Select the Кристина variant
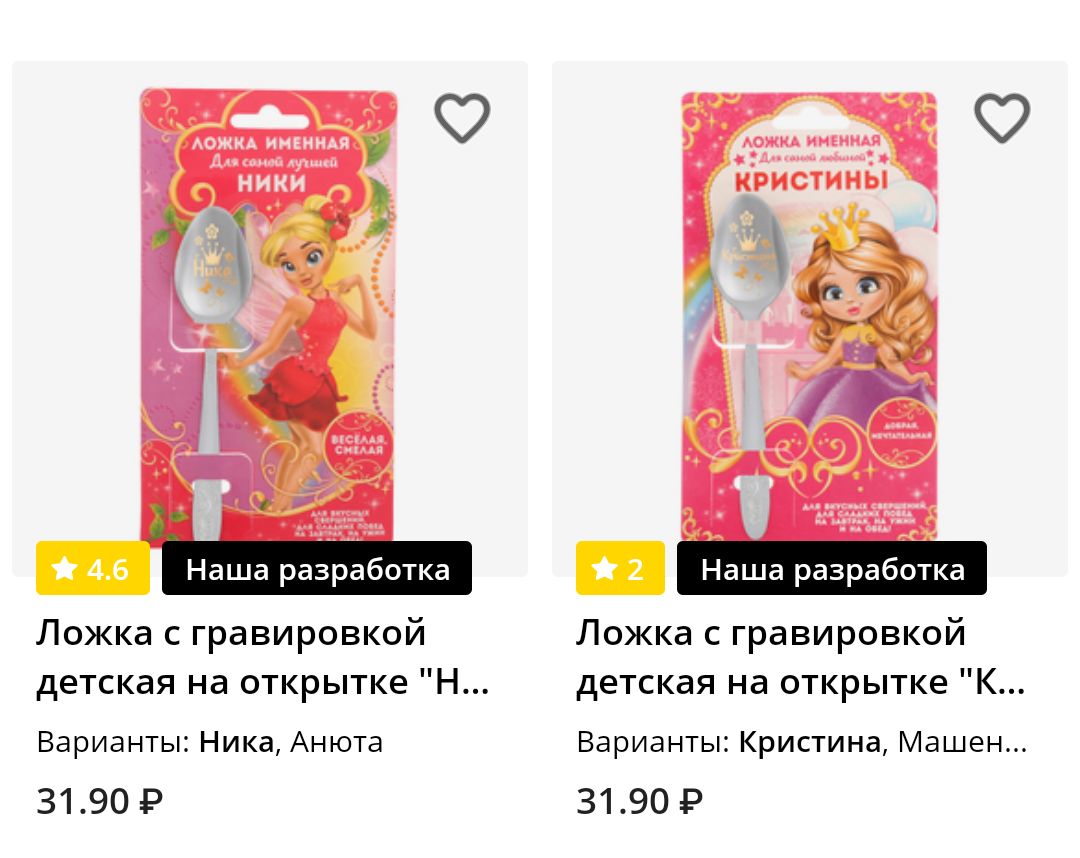 pyautogui.click(x=810, y=742)
